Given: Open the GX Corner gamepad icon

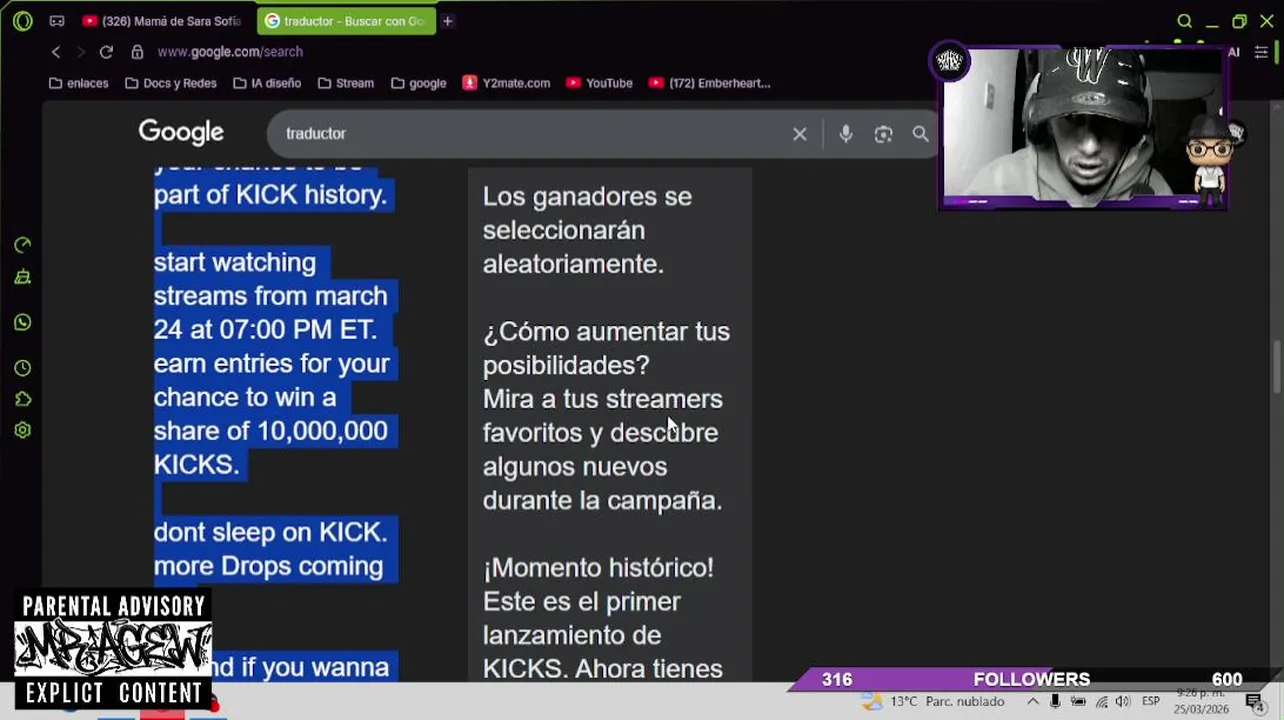Looking at the screenshot, I should (57, 21).
